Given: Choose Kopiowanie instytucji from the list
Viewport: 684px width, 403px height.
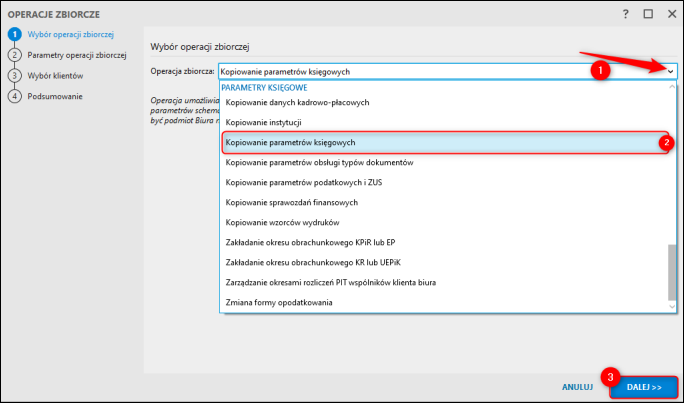Looking at the screenshot, I should tap(263, 123).
